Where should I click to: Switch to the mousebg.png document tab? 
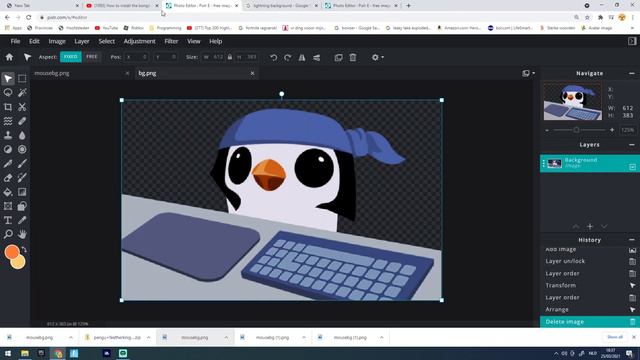coord(52,73)
